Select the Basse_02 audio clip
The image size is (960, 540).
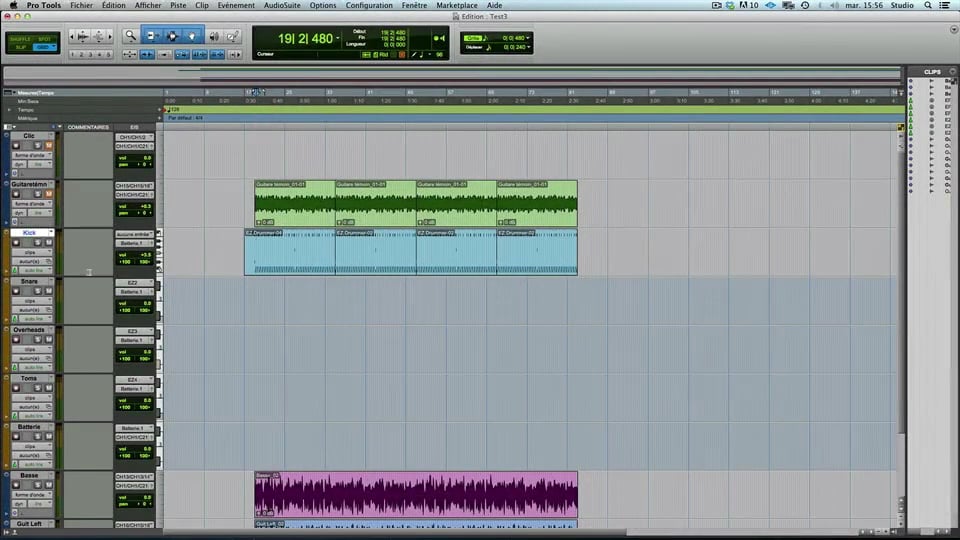(x=416, y=494)
